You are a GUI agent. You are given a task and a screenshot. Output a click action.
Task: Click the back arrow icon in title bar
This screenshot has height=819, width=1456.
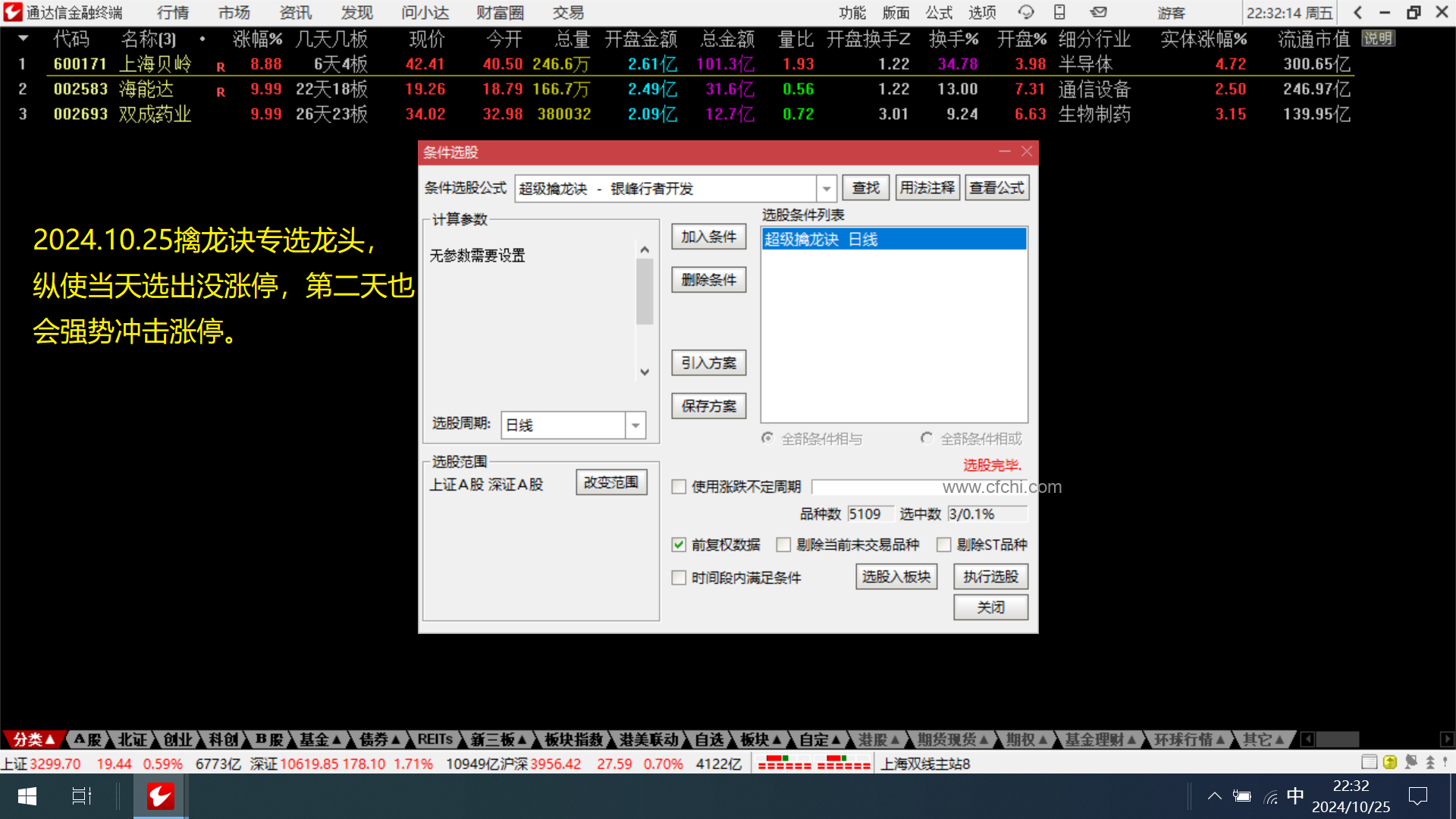click(x=1357, y=12)
